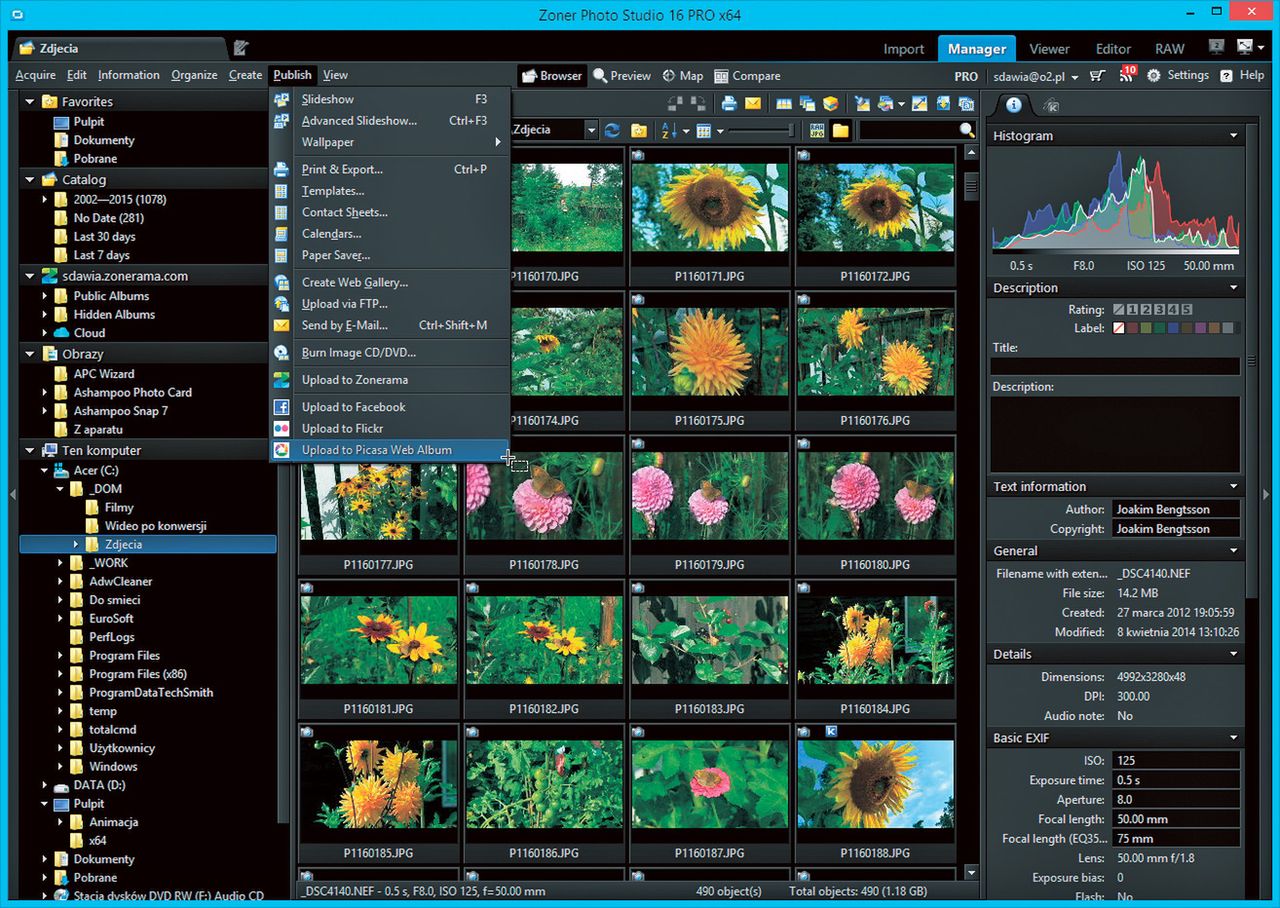Screen dimensions: 1280x908
Task: Open the Zdjecia path dropdown
Action: (x=591, y=130)
